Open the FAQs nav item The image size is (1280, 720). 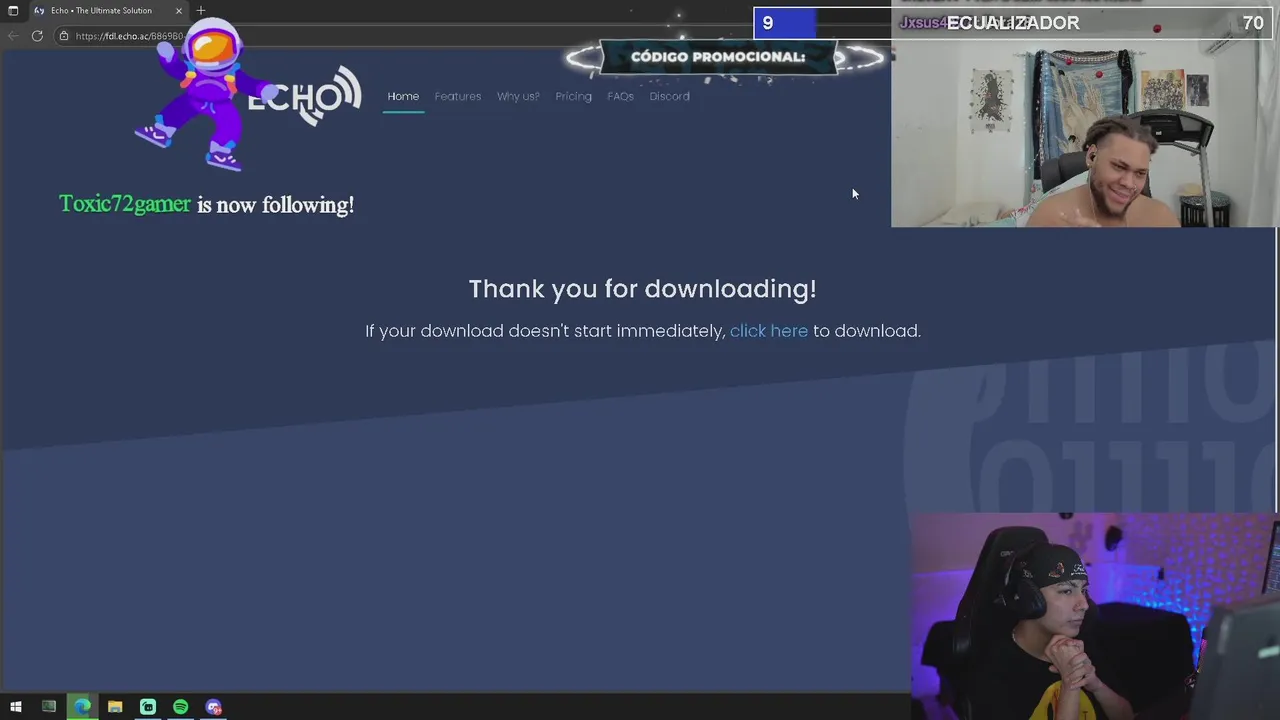[620, 96]
